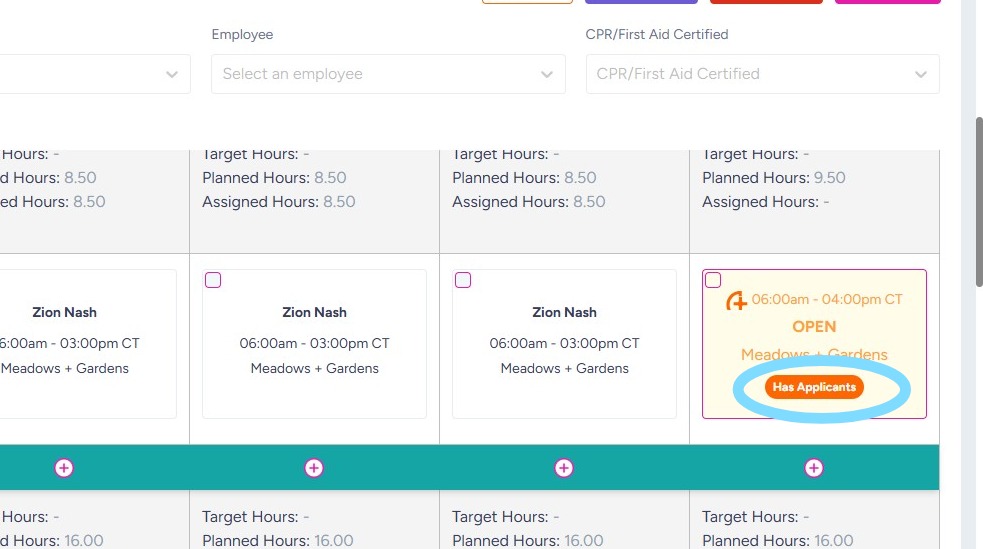Tick the checkbox on the Zion Nash card under the Employee filter
This screenshot has height=549, width=983.
(213, 280)
